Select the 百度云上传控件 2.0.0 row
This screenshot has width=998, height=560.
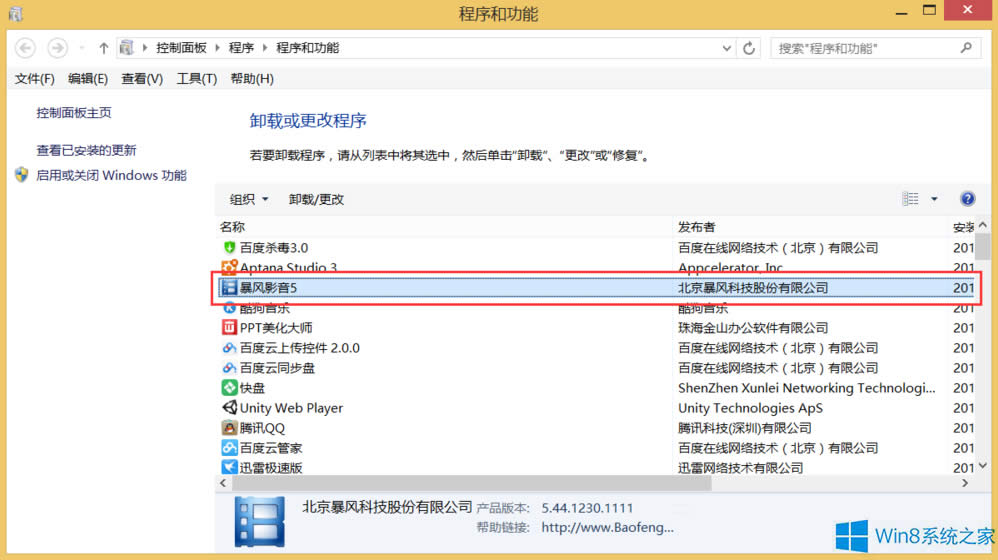click(x=596, y=348)
